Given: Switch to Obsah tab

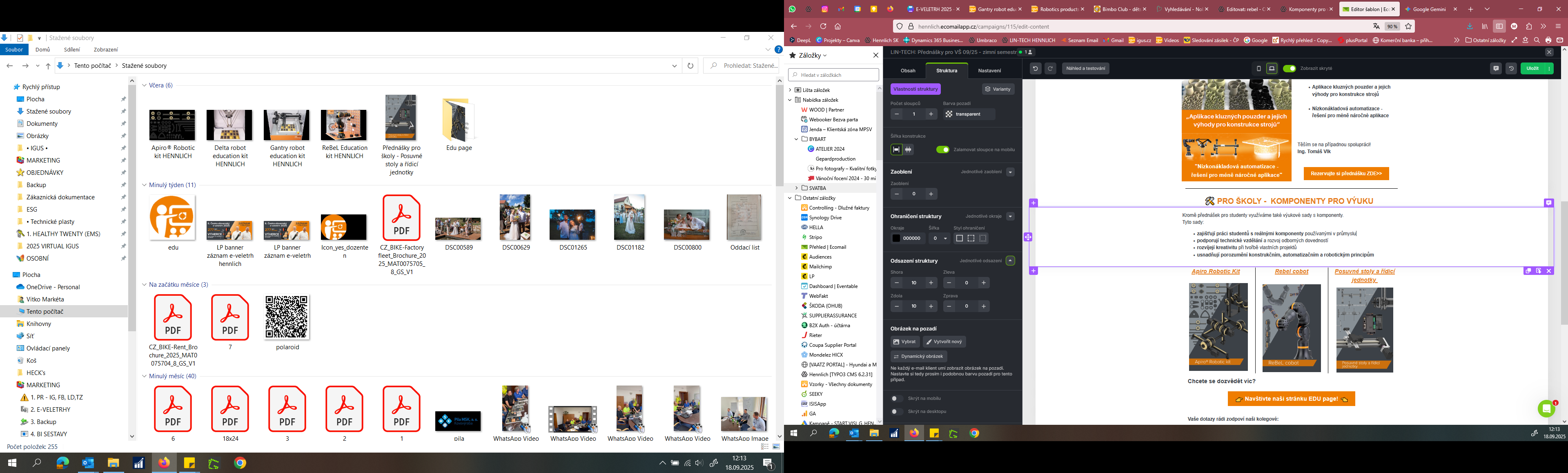Looking at the screenshot, I should coord(908,71).
